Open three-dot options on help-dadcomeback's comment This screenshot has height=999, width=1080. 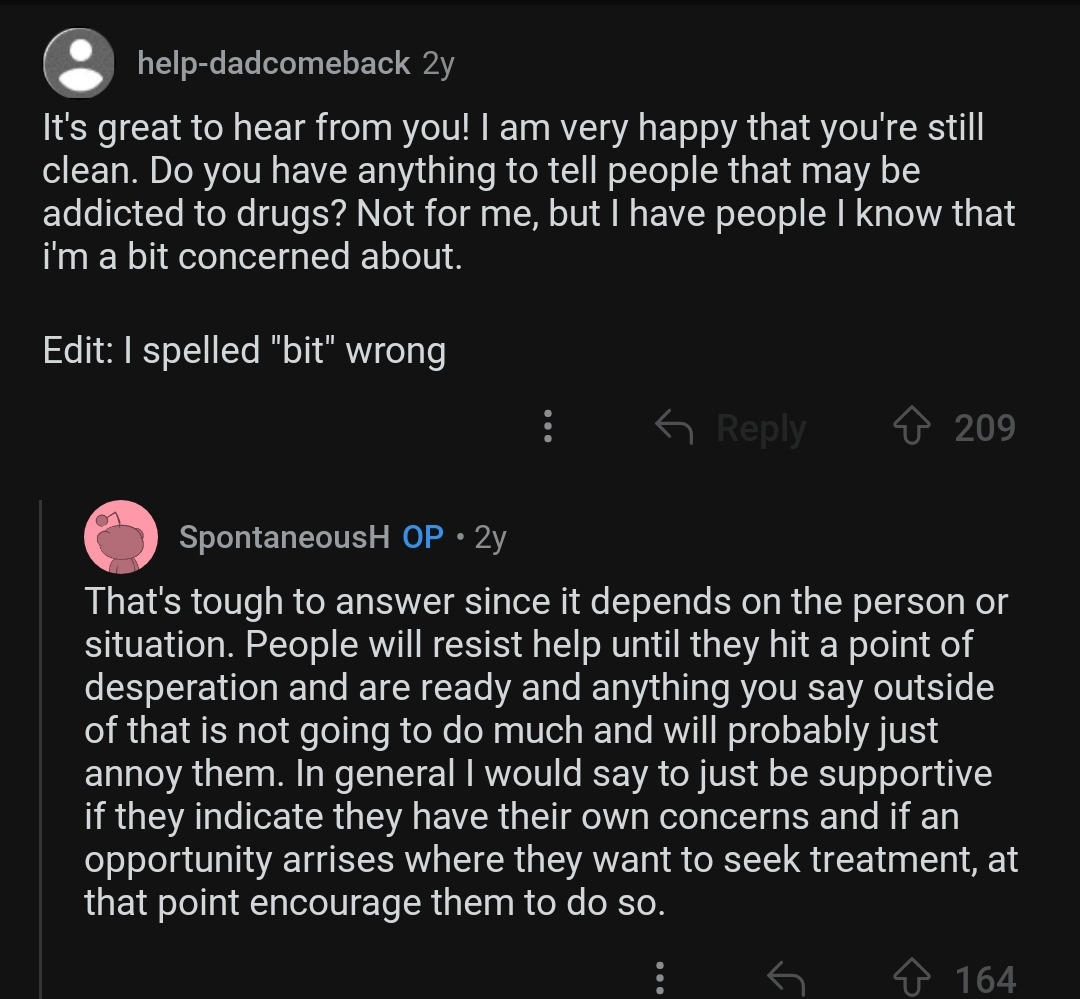547,428
